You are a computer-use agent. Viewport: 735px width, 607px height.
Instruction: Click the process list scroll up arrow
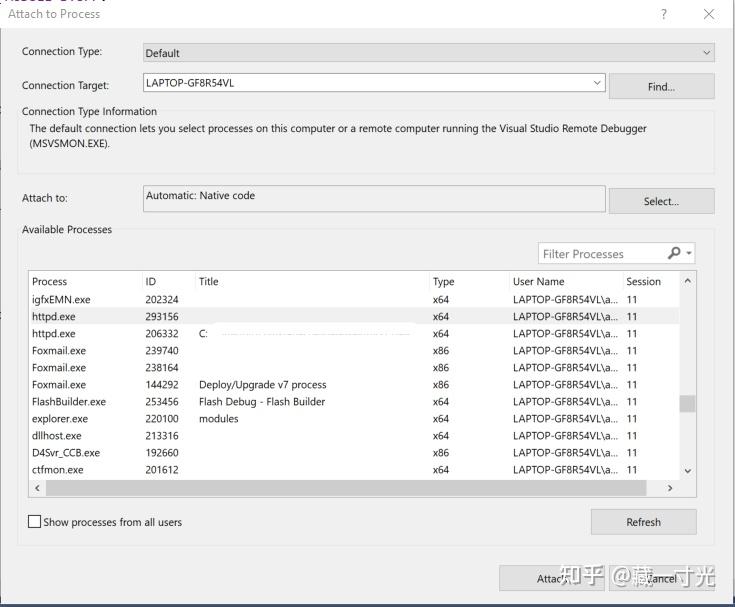[x=688, y=281]
